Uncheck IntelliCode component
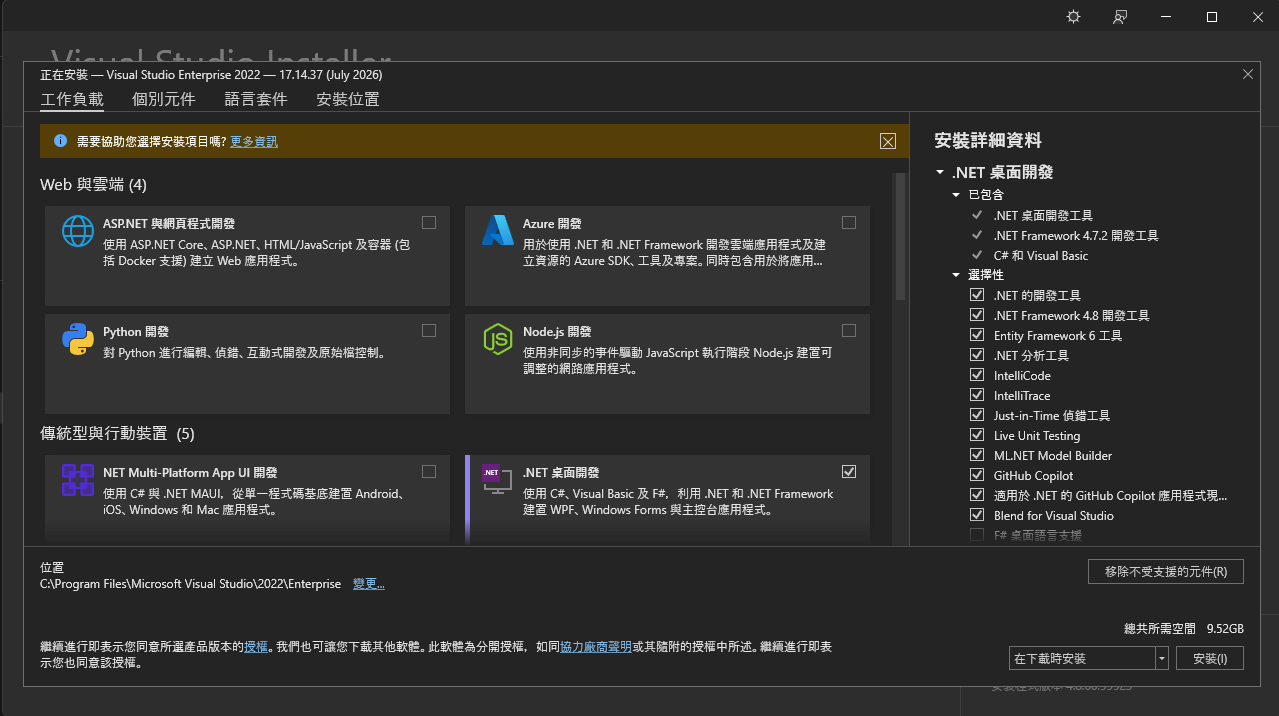Screen dimensions: 1279x716 point(977,375)
